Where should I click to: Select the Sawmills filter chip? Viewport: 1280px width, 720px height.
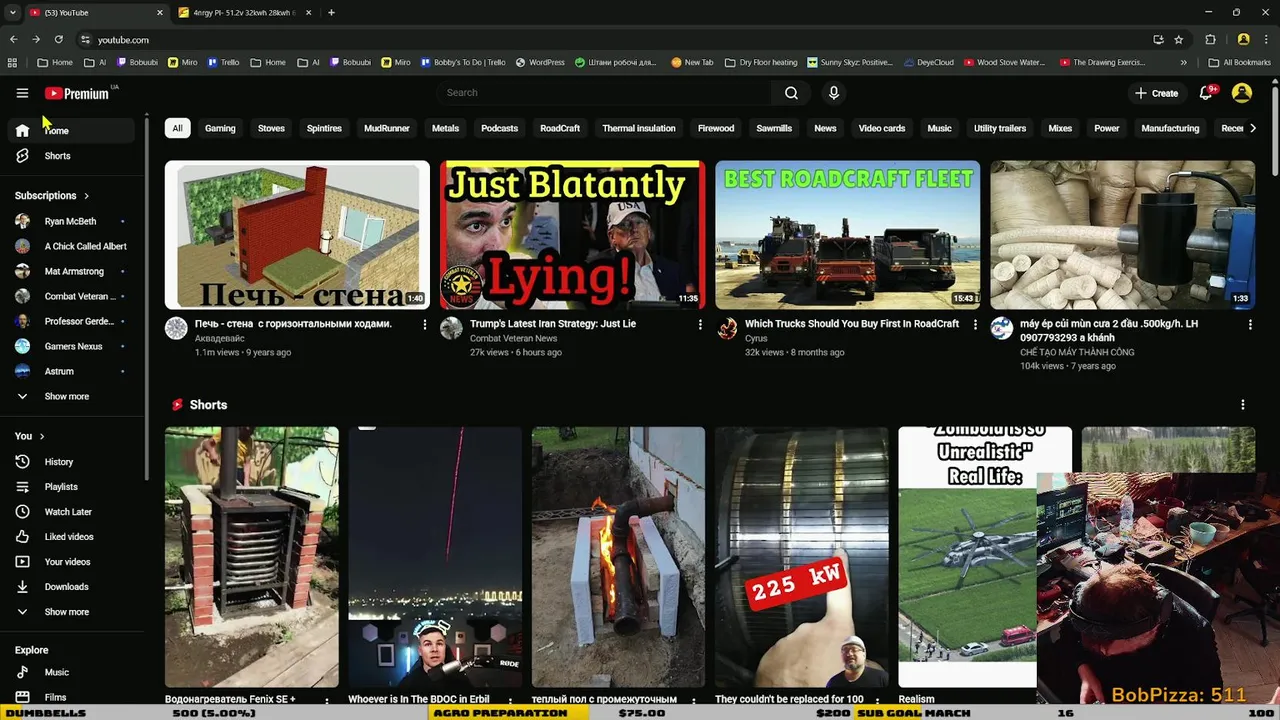click(x=774, y=128)
